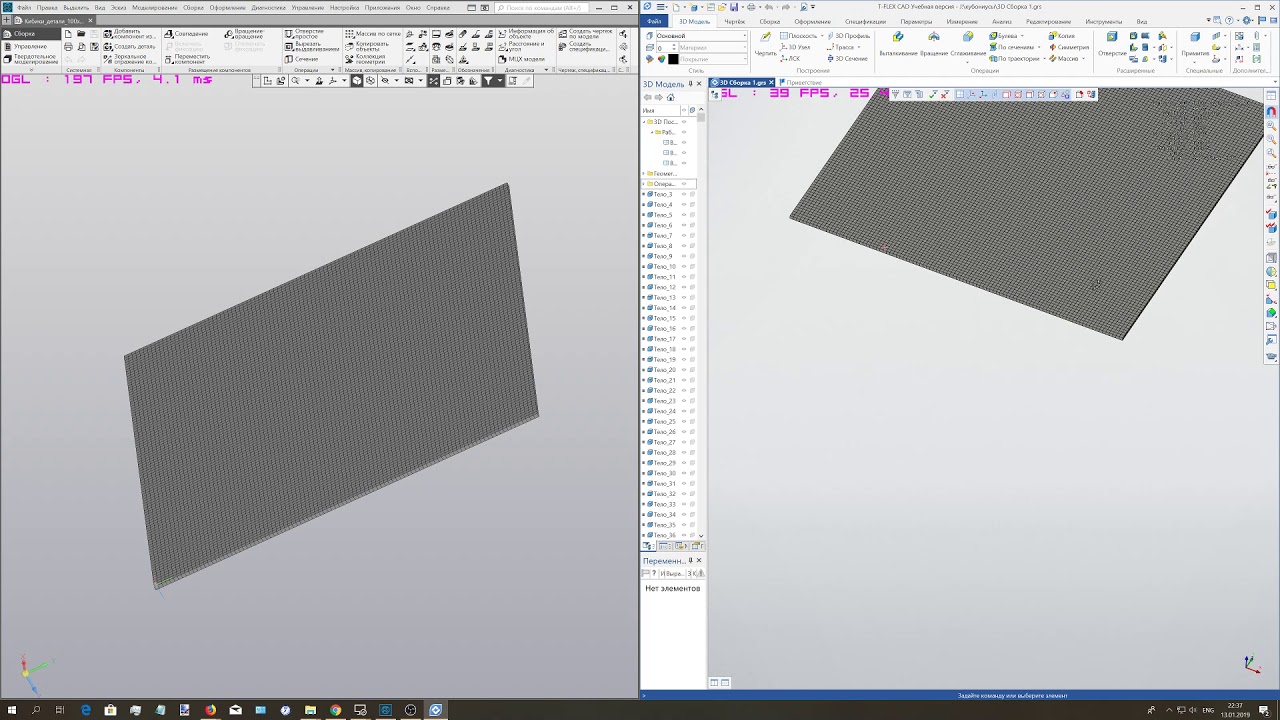Collapse 3D Построения folder in tree
The height and width of the screenshot is (720, 1280).
645,122
